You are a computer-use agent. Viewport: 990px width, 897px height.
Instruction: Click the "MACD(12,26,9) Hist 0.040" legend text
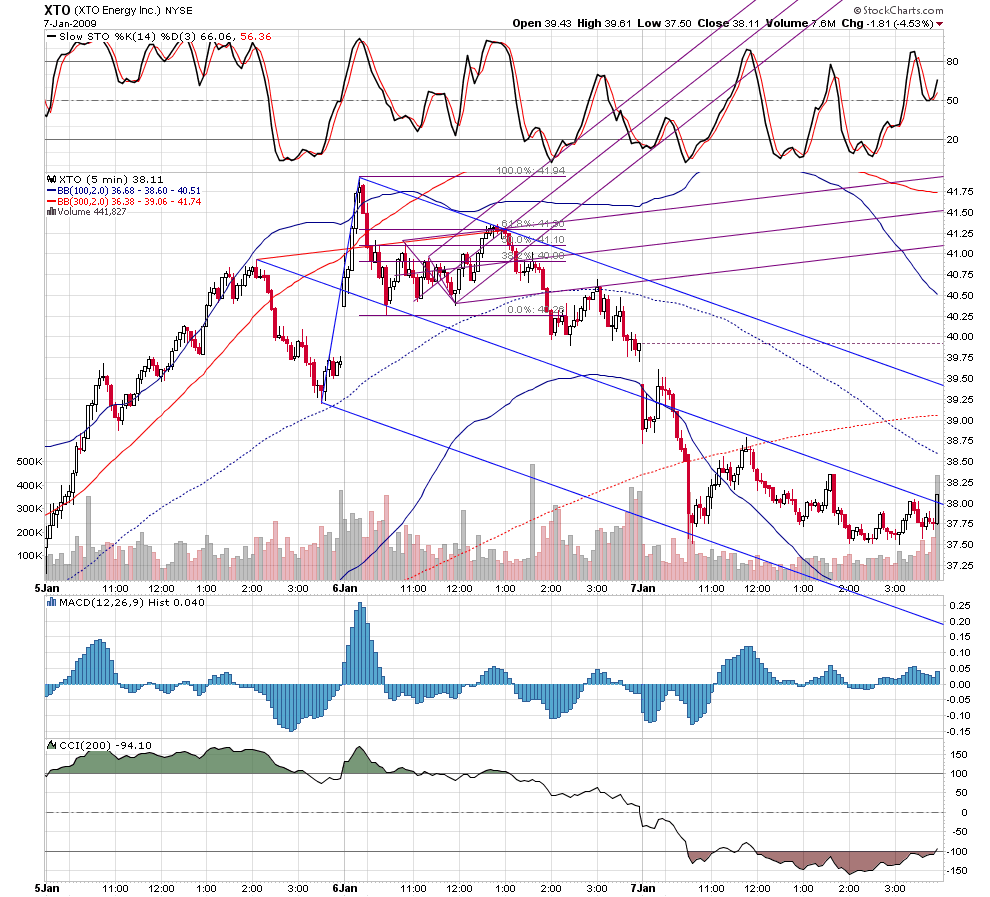132,602
